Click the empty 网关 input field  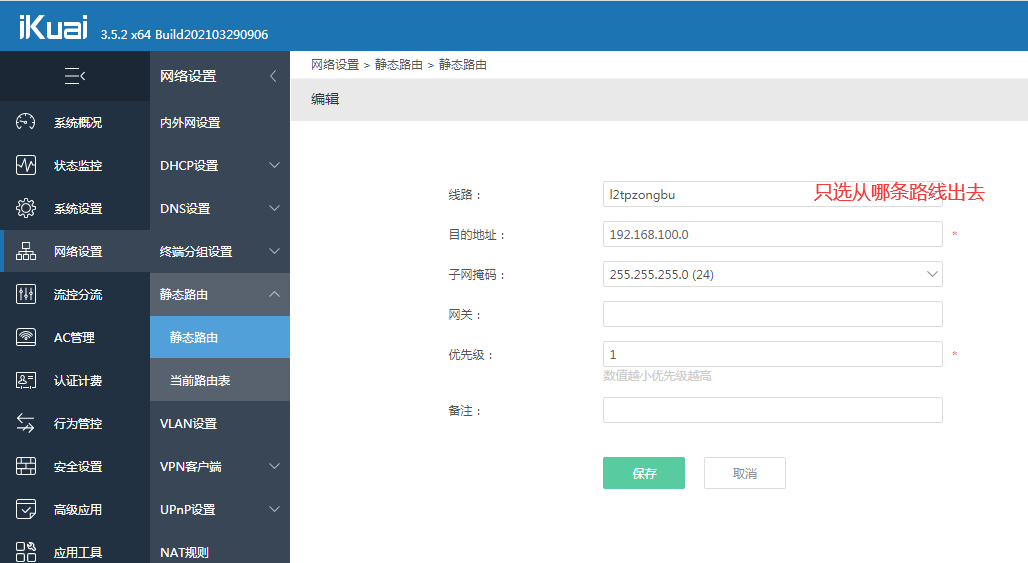pyautogui.click(x=772, y=314)
